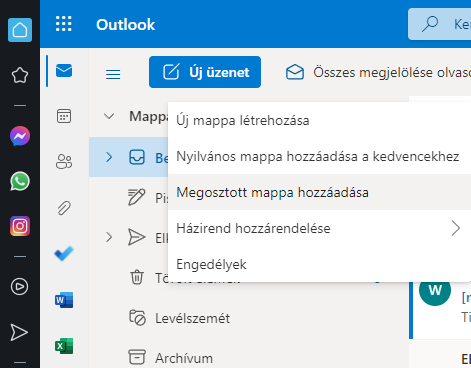Select the inbox folder icon
The image size is (471, 368).
click(137, 157)
